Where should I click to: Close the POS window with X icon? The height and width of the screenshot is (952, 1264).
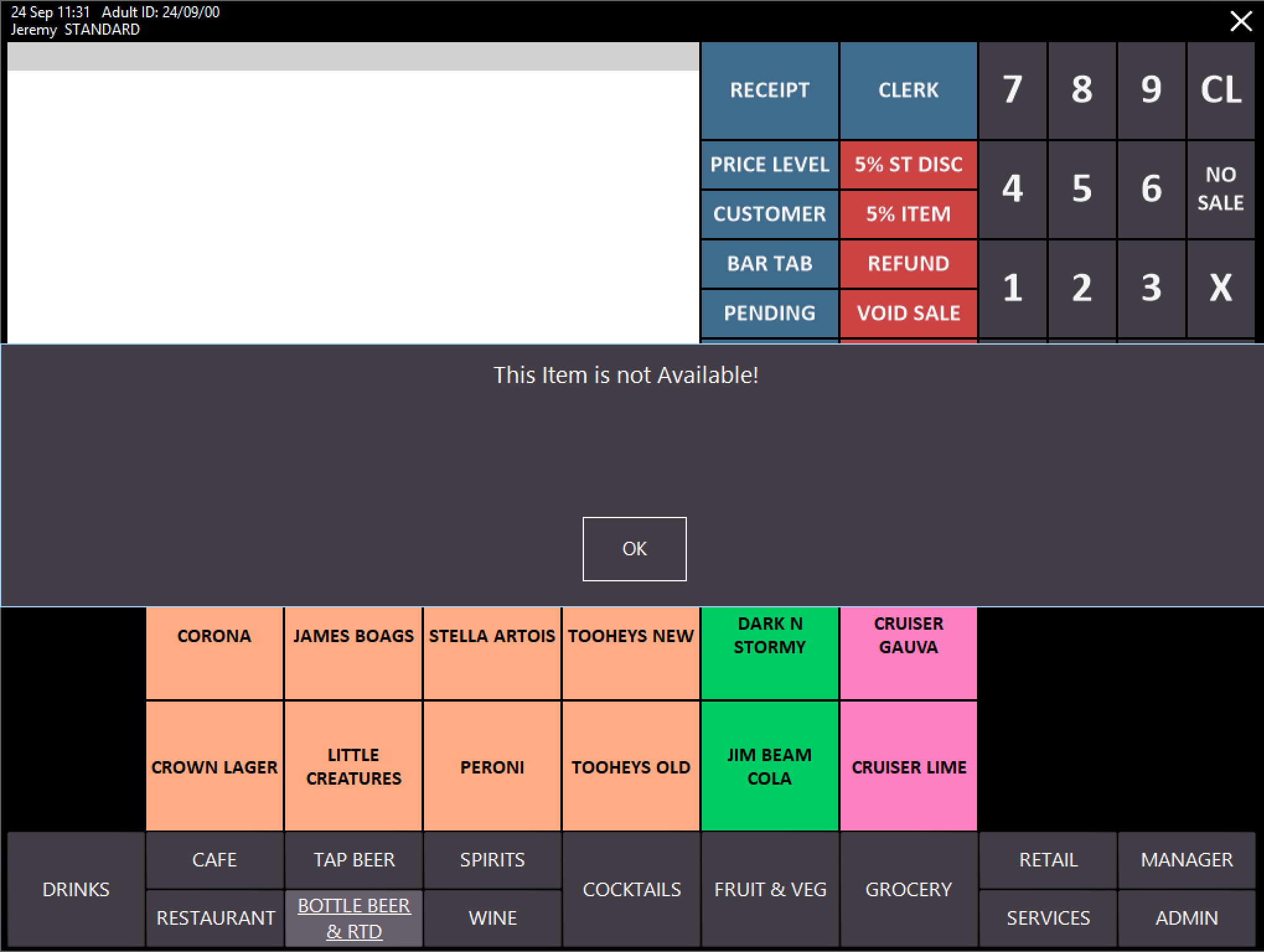[x=1240, y=22]
